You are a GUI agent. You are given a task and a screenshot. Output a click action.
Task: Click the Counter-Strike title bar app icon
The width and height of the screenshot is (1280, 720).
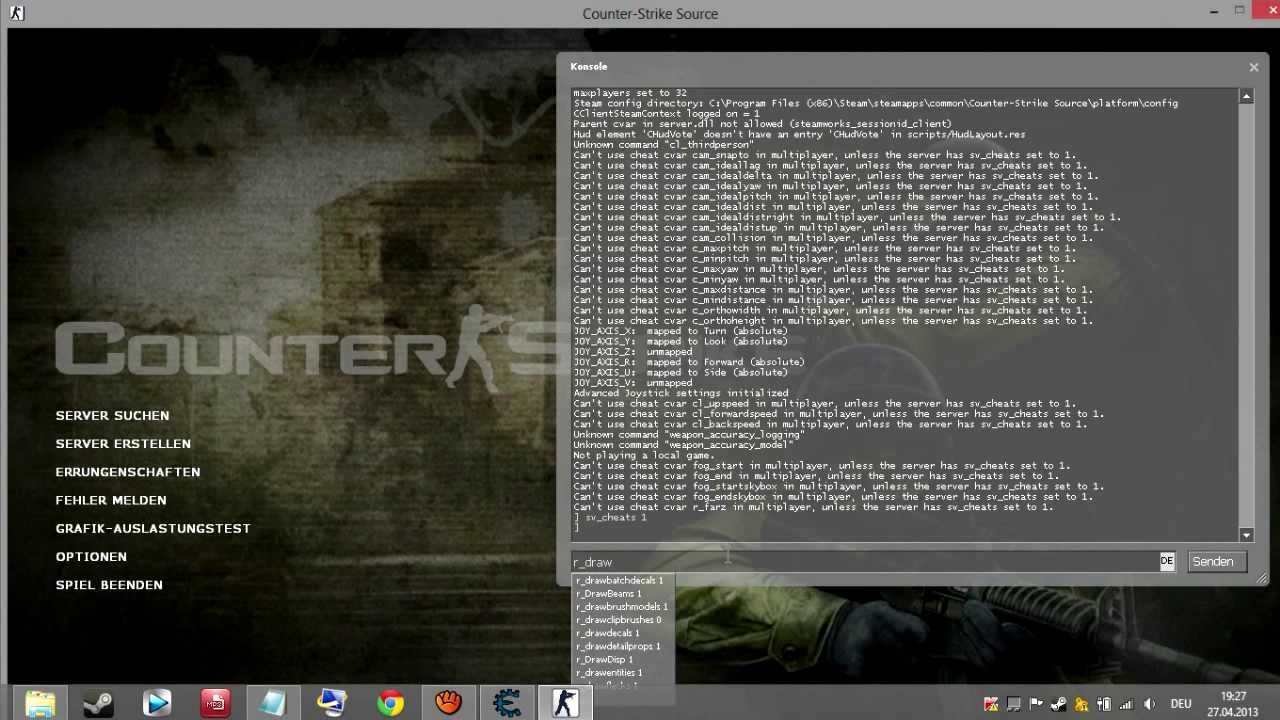(x=16, y=13)
